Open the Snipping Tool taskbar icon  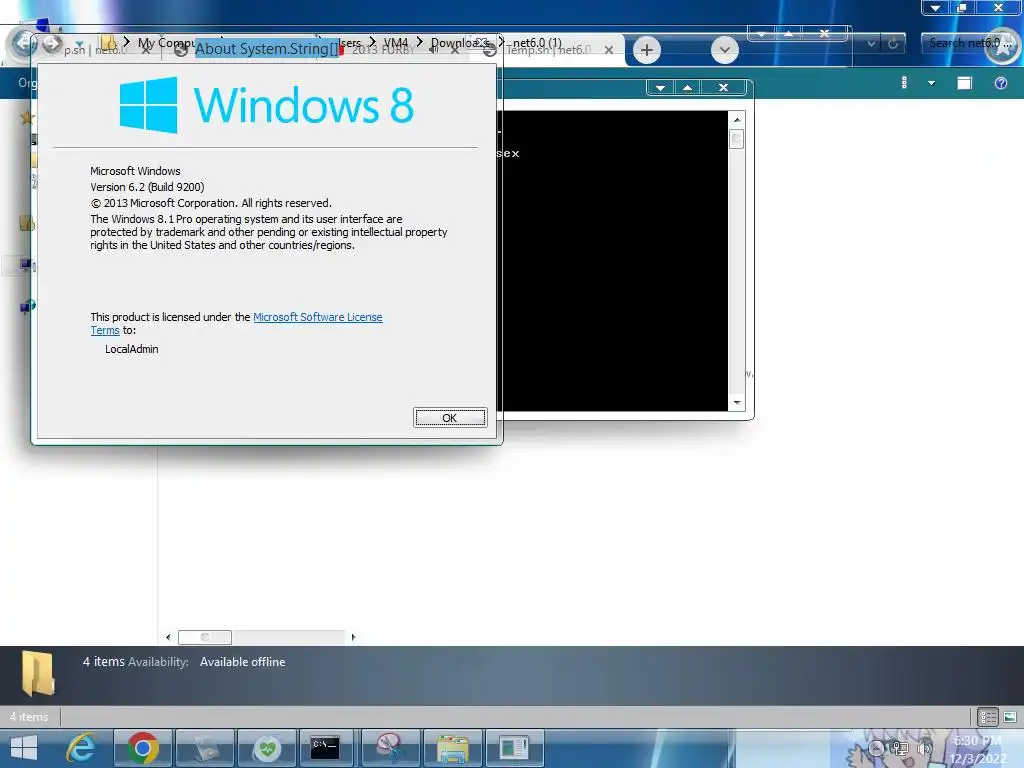pos(389,748)
